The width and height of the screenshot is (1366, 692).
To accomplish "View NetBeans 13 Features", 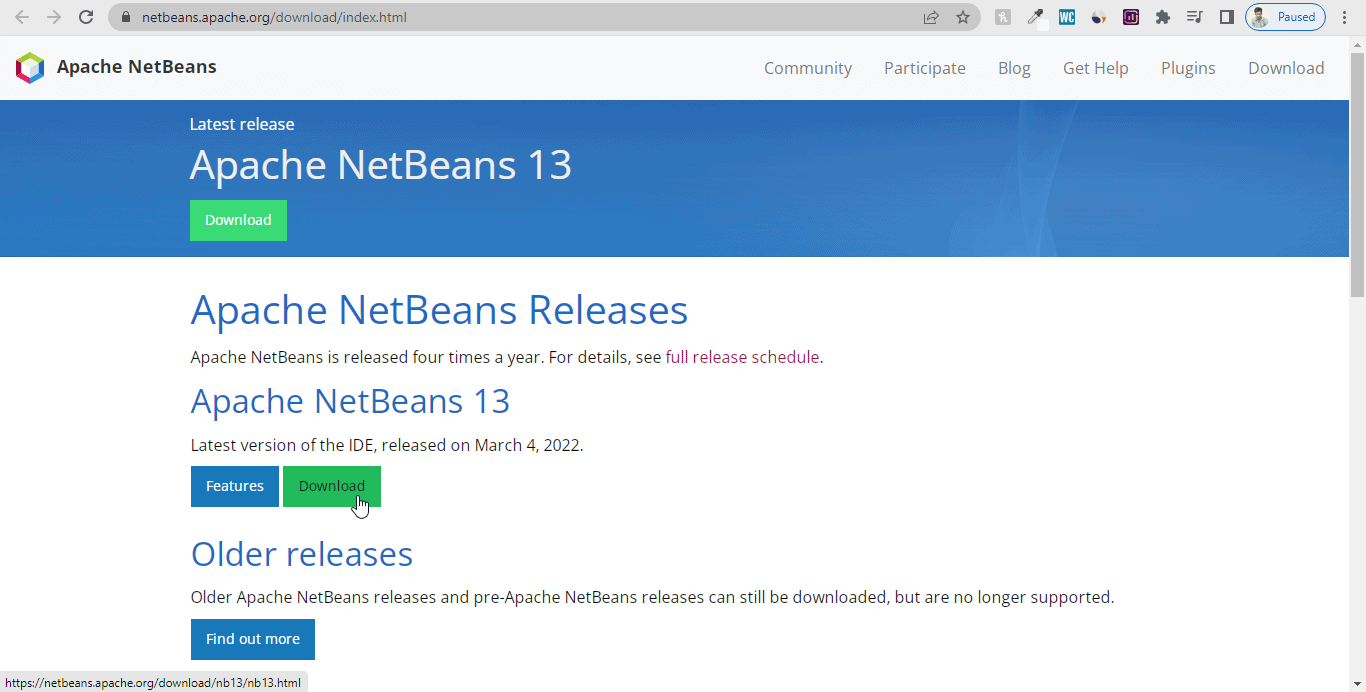I will (235, 486).
